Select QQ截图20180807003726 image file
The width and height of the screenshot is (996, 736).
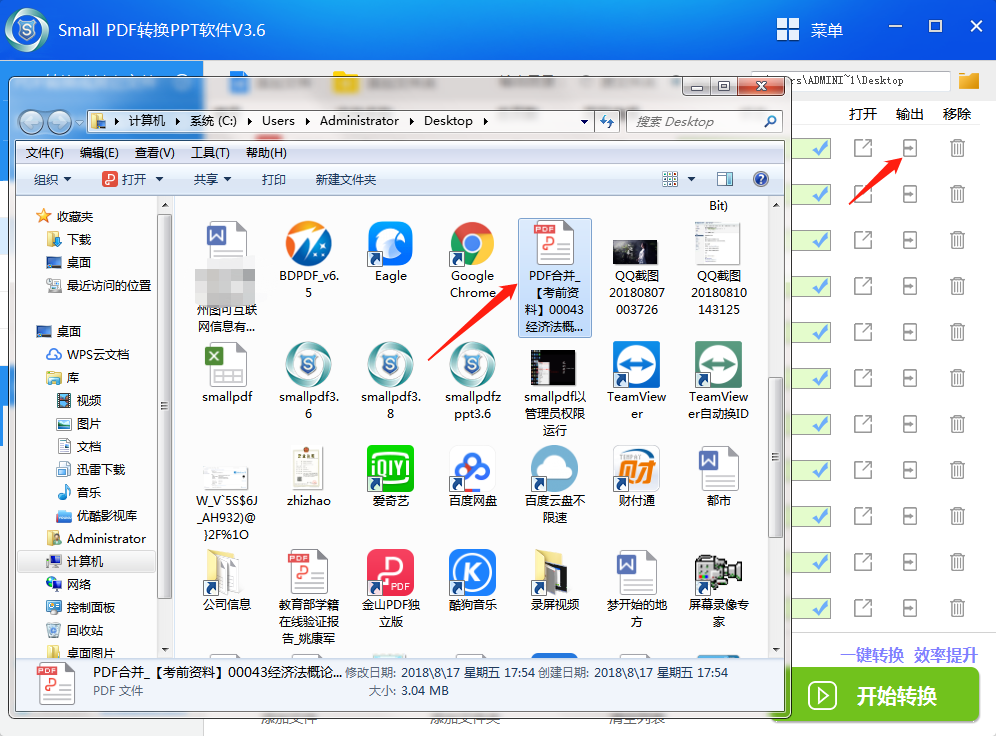point(636,276)
